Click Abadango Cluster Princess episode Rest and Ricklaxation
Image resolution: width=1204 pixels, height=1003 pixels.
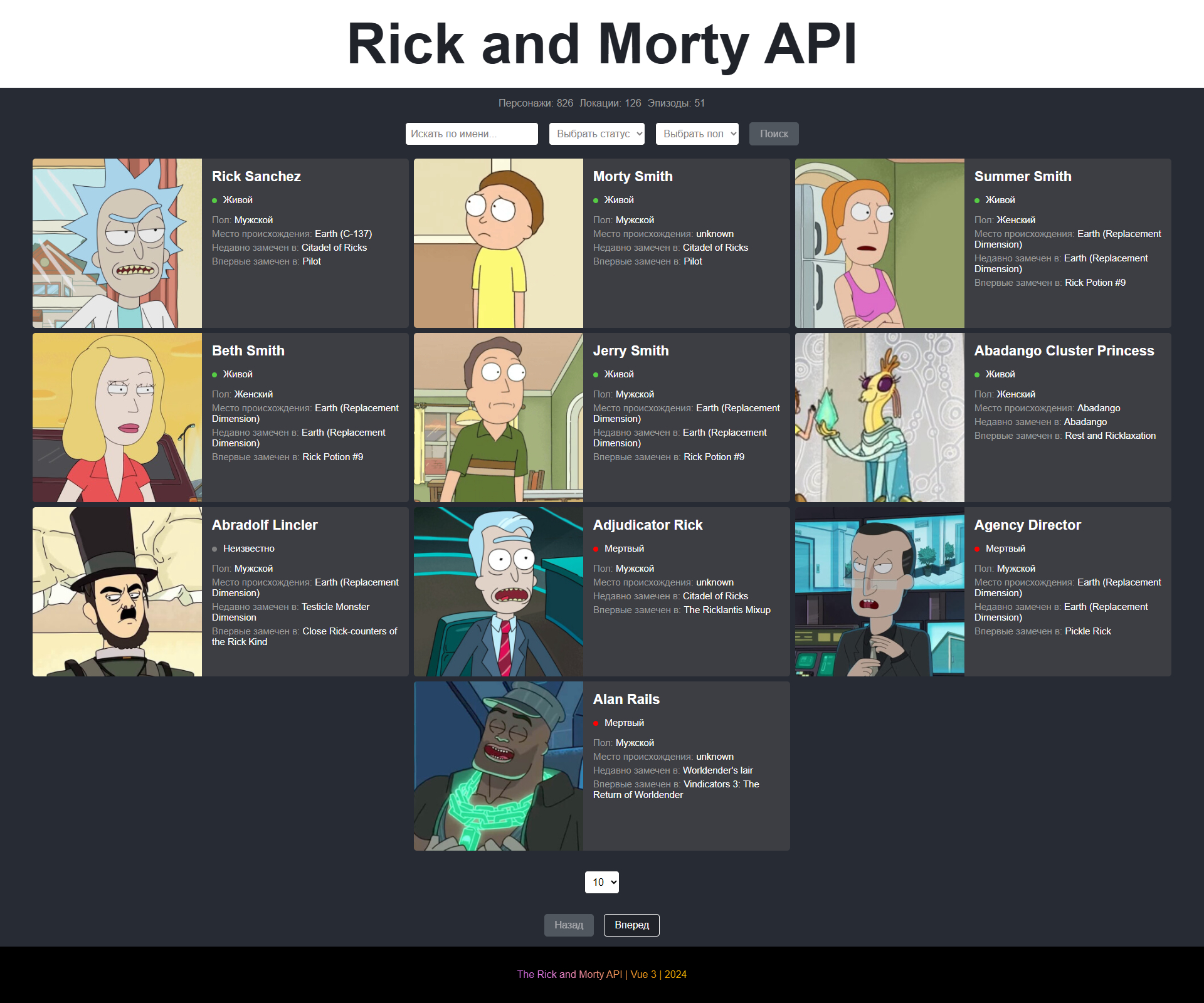(x=1110, y=436)
